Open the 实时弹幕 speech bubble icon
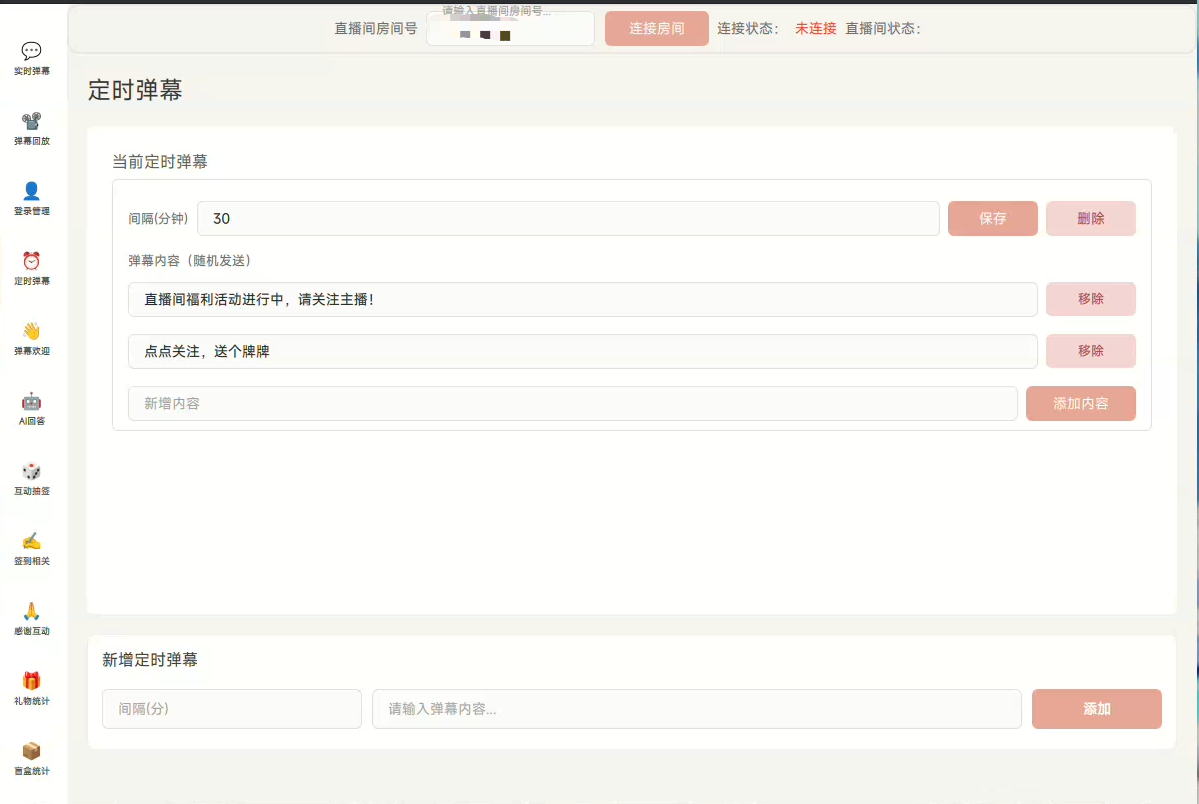 (x=32, y=51)
